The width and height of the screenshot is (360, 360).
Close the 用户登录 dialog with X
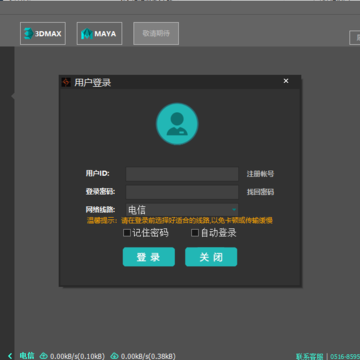286,81
